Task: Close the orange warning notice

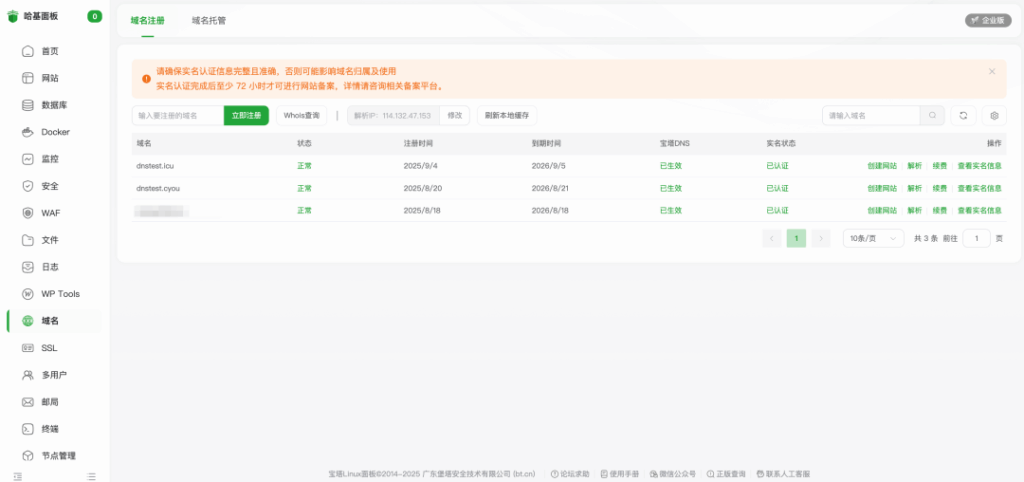Action: (992, 72)
